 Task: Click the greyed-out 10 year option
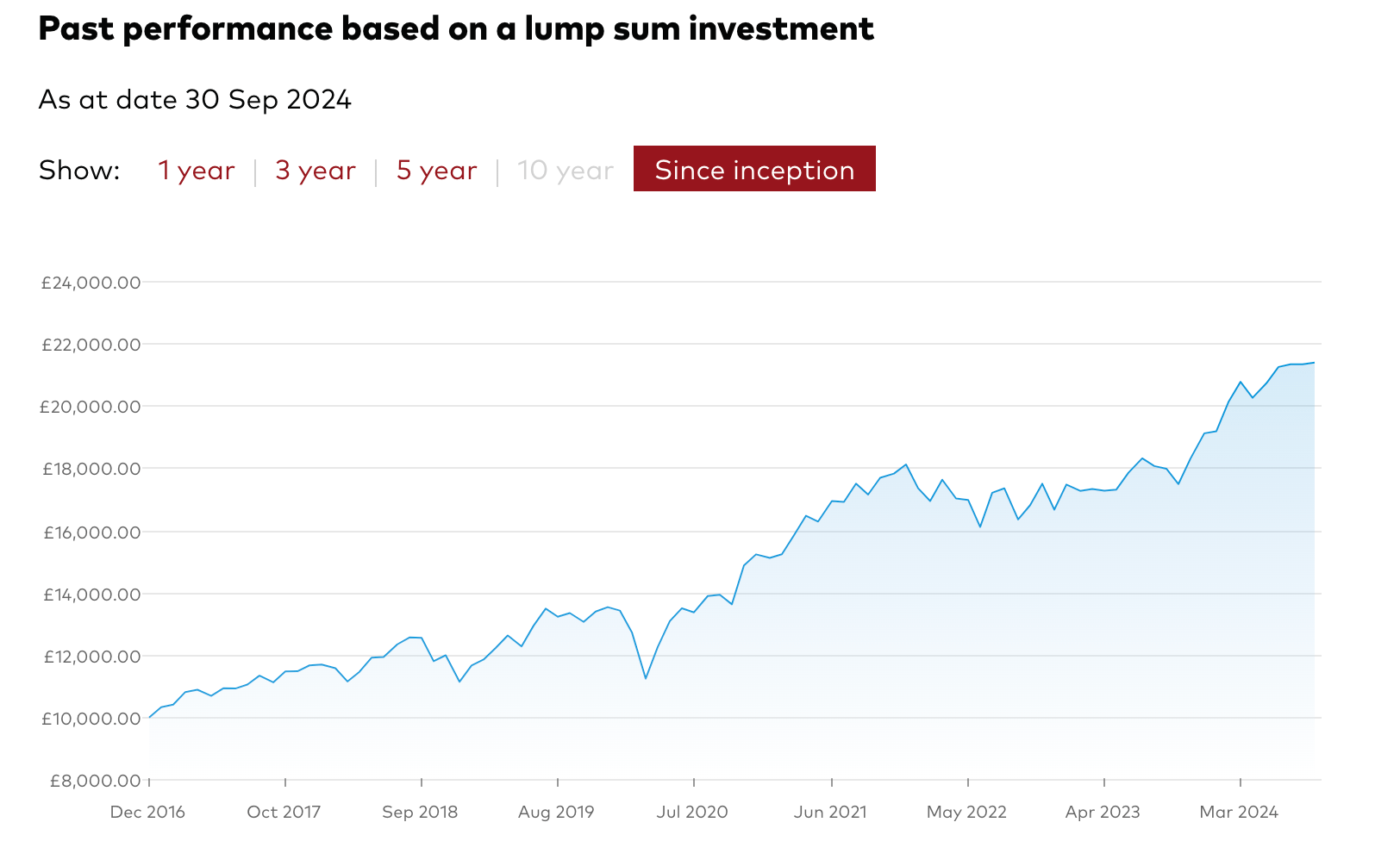[x=564, y=170]
